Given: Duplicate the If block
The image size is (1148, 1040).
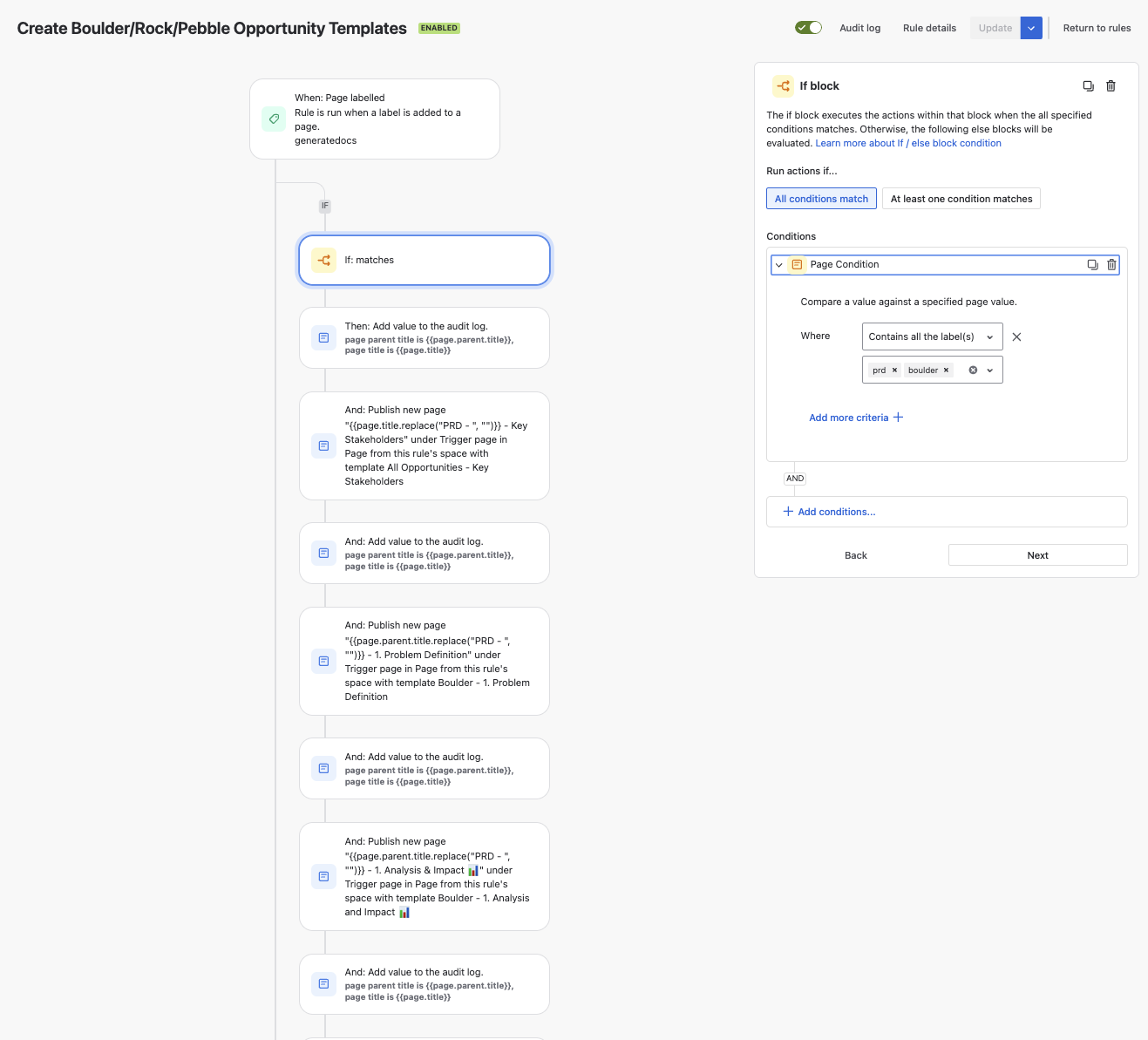Looking at the screenshot, I should [1088, 85].
